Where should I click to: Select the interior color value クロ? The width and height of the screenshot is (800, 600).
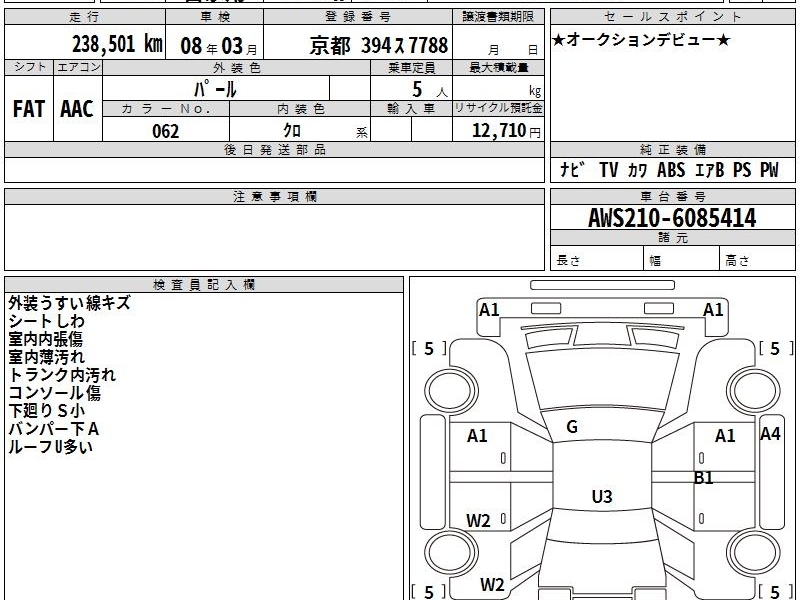(x=292, y=131)
